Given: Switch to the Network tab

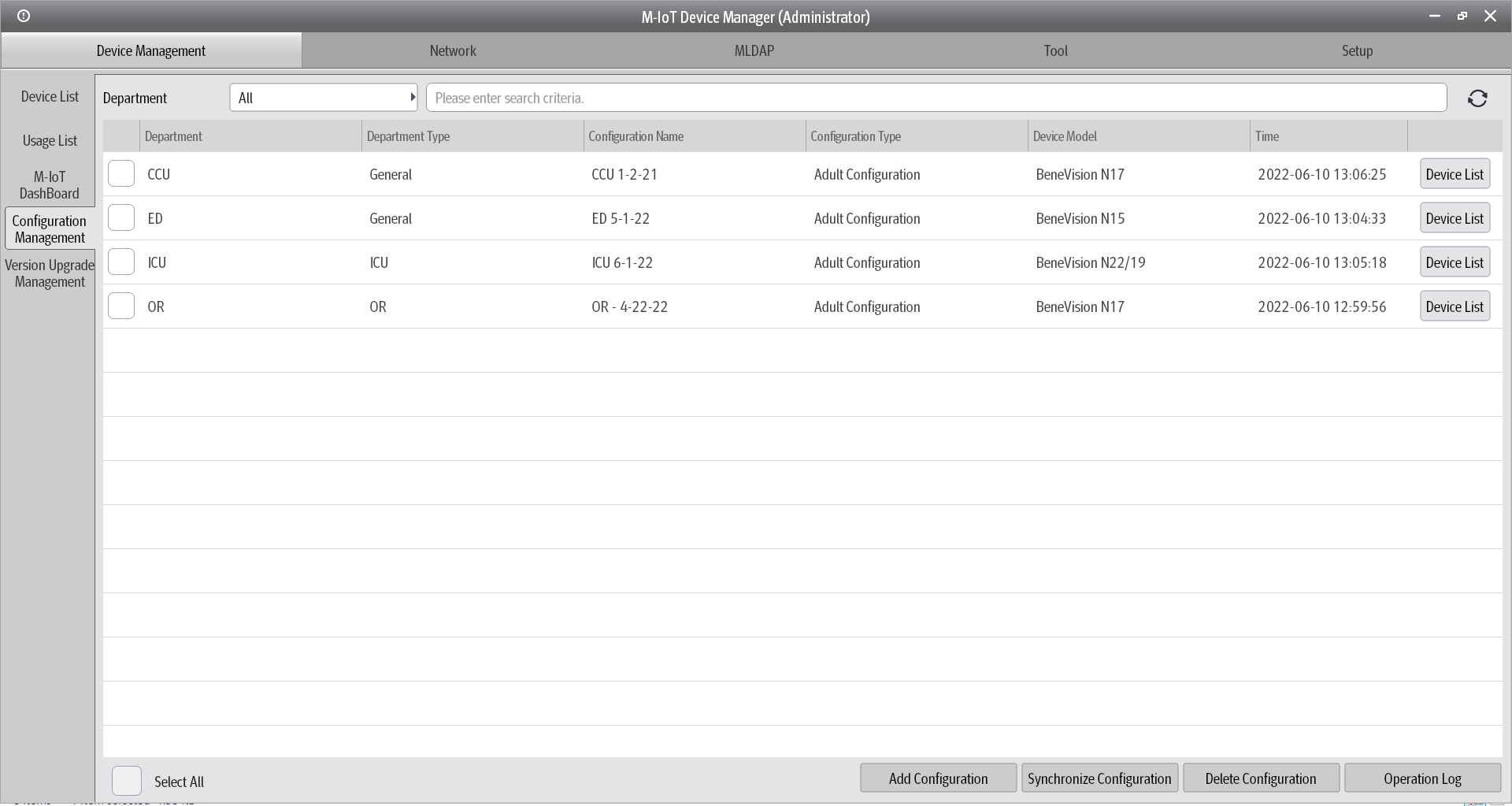Looking at the screenshot, I should click(x=453, y=50).
